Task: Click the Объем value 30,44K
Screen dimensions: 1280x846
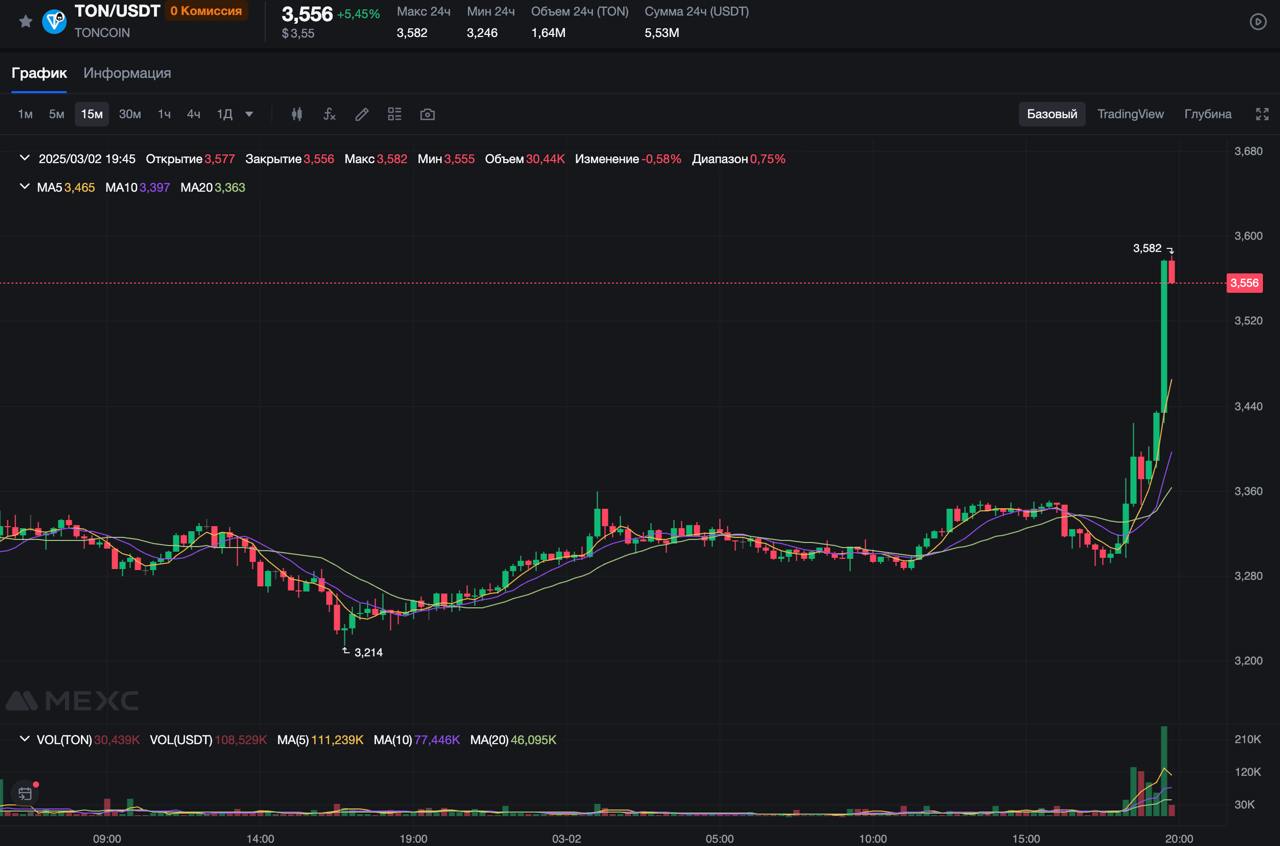Action: [x=546, y=159]
